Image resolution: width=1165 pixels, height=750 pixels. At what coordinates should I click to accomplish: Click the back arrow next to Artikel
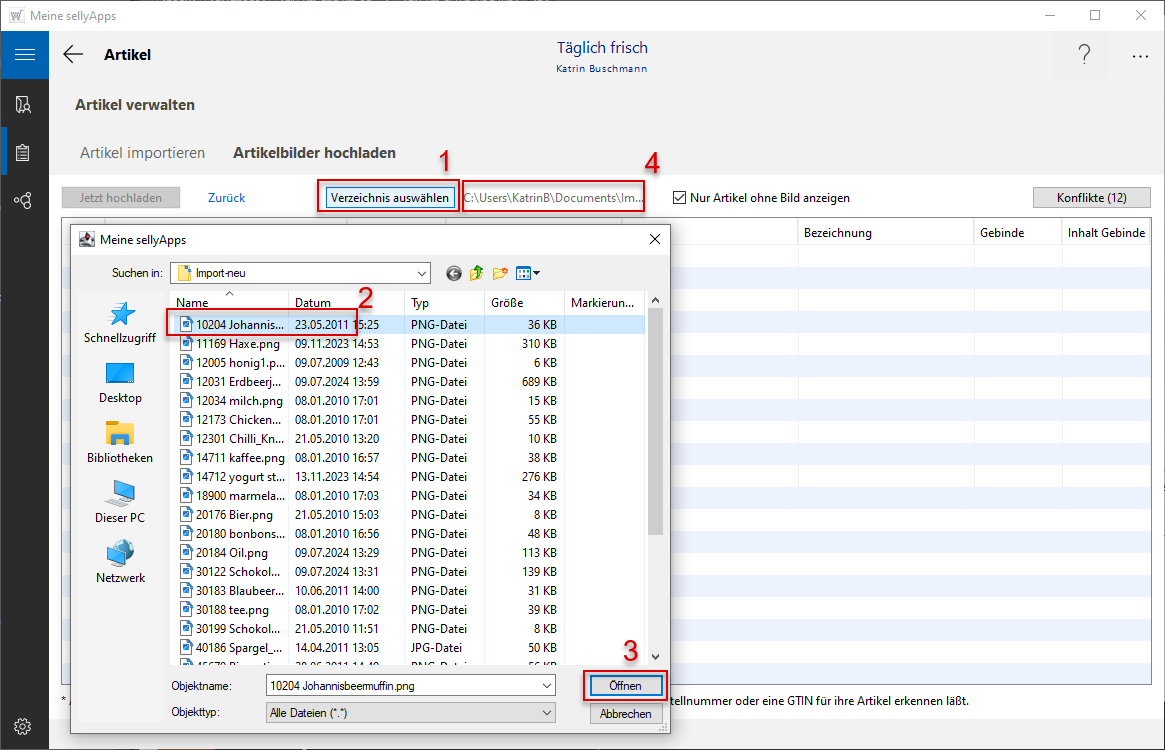[x=73, y=55]
